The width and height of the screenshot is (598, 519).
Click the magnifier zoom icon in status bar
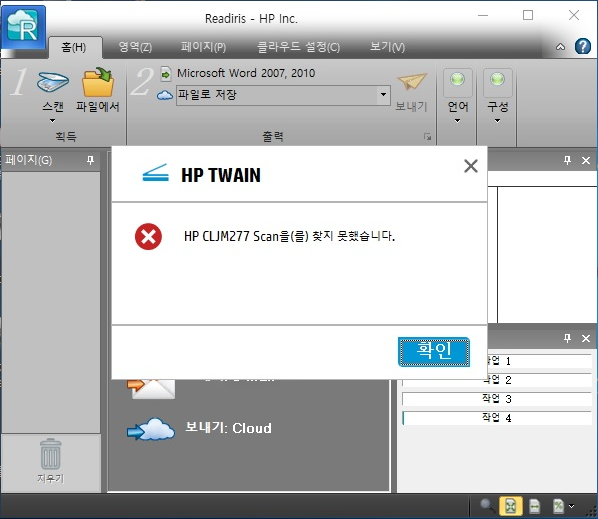pos(487,506)
